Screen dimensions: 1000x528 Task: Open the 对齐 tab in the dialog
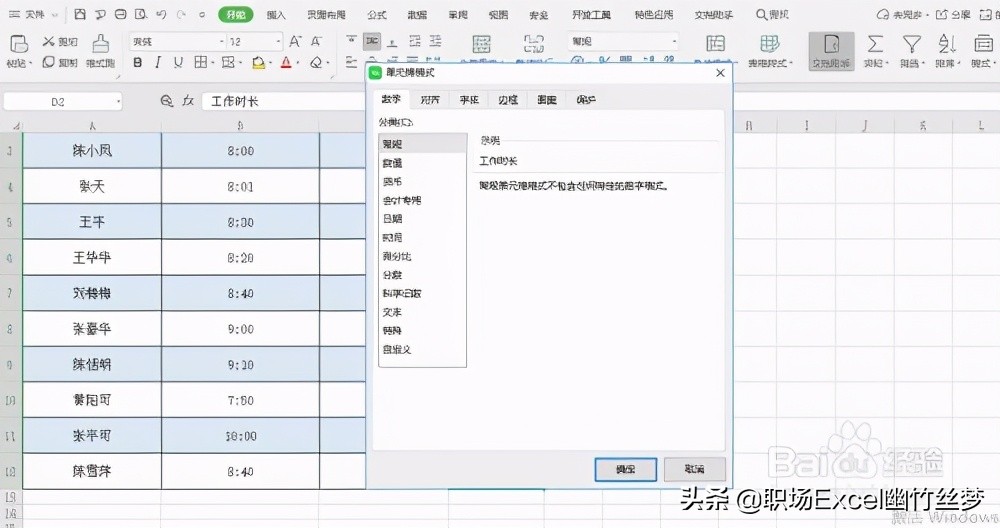point(430,99)
